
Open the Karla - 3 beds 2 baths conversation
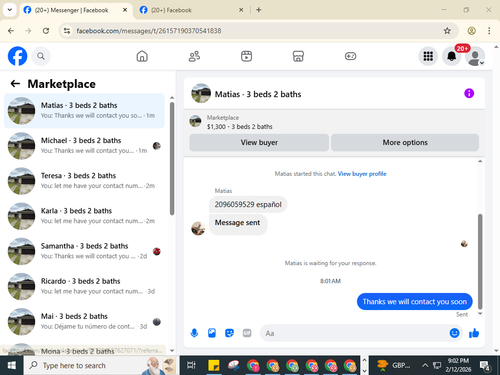84,216
